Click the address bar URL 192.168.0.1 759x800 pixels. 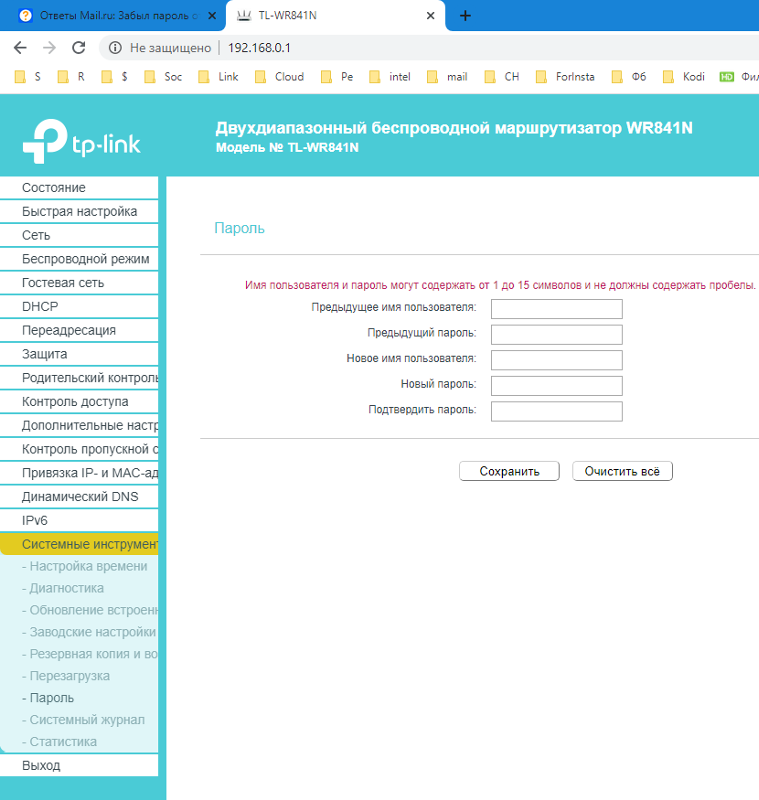[259, 48]
